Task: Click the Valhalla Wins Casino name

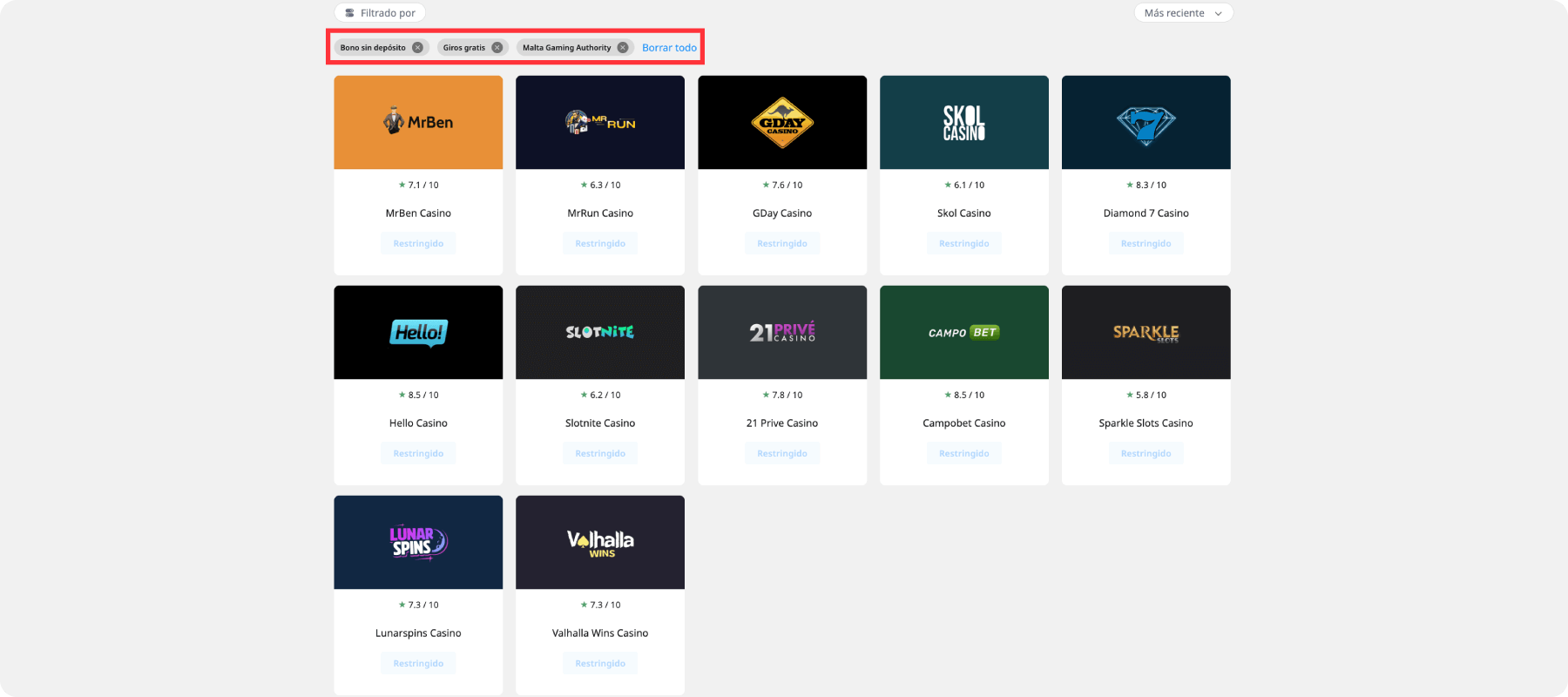Action: [600, 633]
